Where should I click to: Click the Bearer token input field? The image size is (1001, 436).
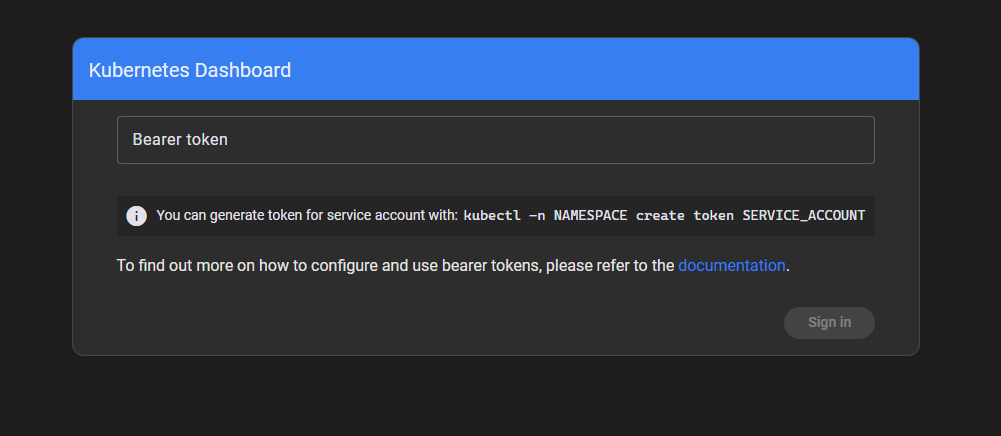495,140
